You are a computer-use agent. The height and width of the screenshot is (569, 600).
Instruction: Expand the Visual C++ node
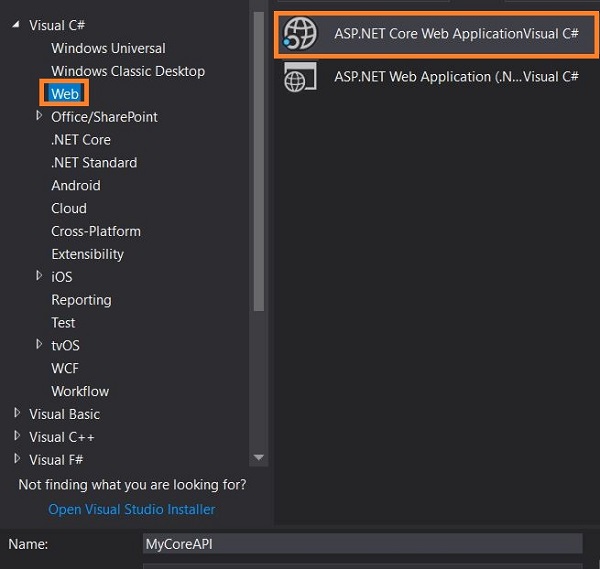(x=17, y=436)
